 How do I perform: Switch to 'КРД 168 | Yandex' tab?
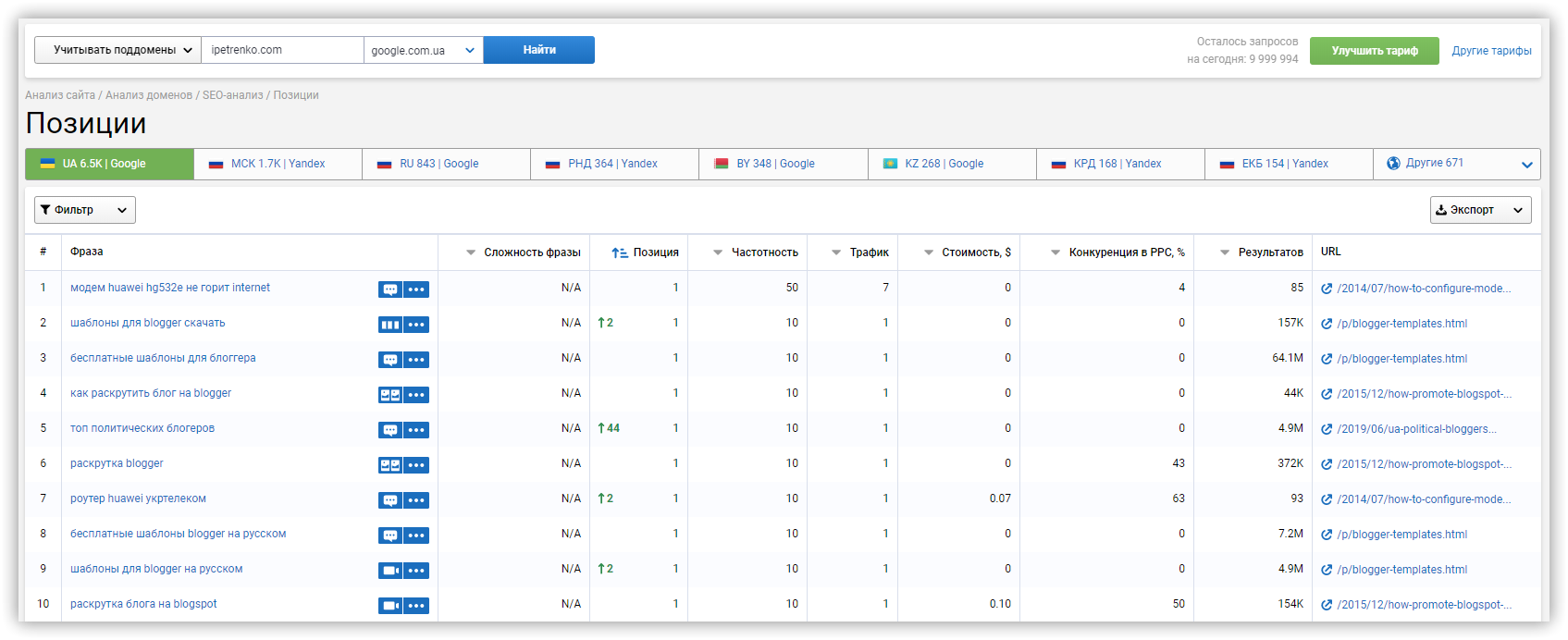coord(1121,164)
